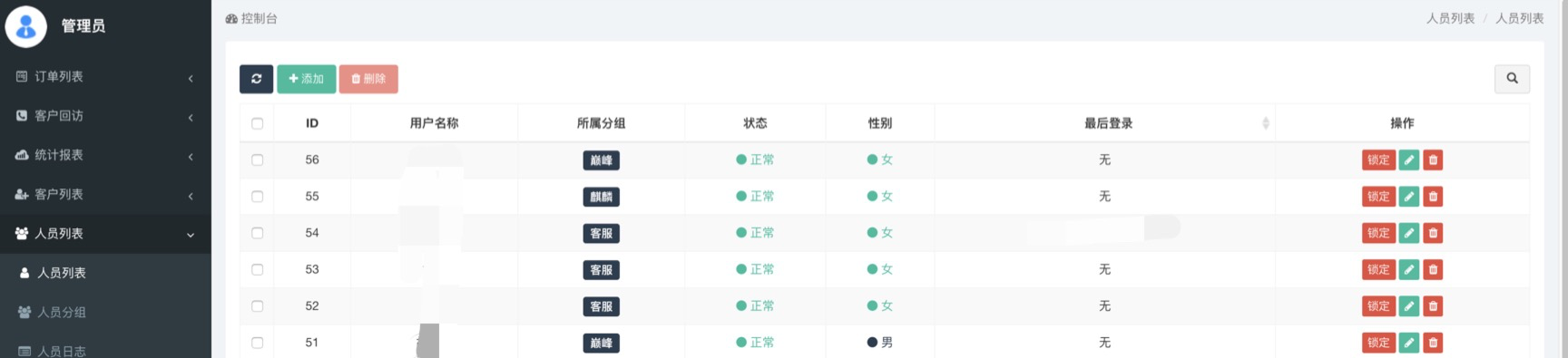
Task: Sort by the 最后登录 column header
Action: point(1107,123)
